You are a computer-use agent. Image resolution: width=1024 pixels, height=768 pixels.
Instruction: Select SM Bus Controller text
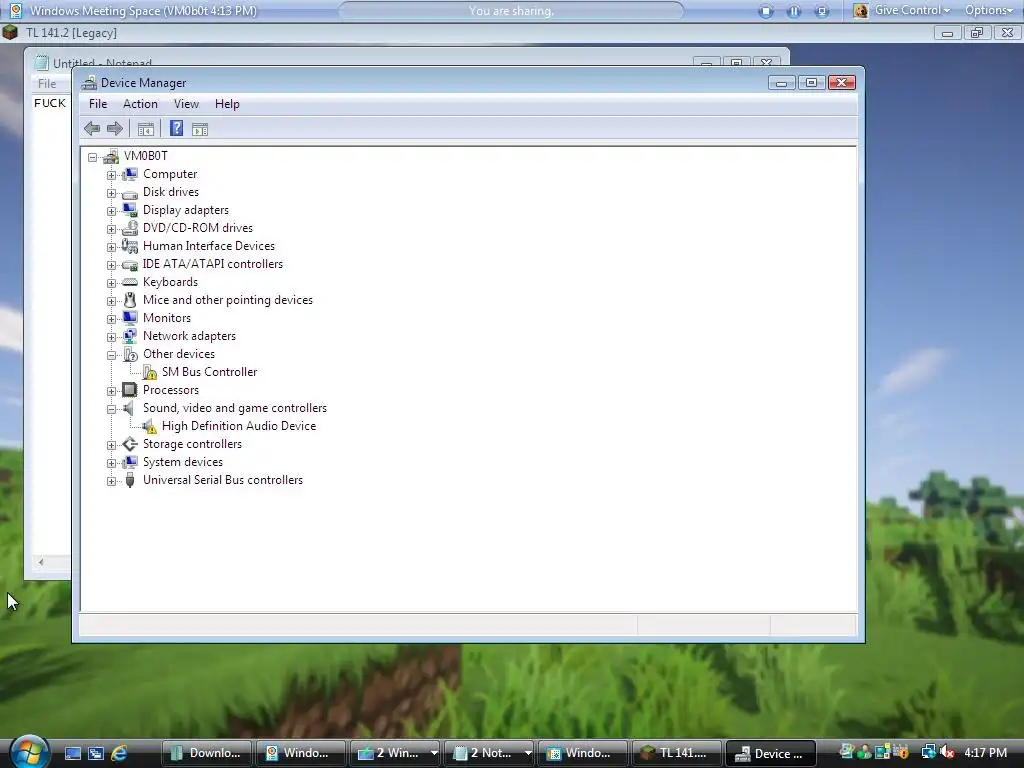(x=210, y=372)
